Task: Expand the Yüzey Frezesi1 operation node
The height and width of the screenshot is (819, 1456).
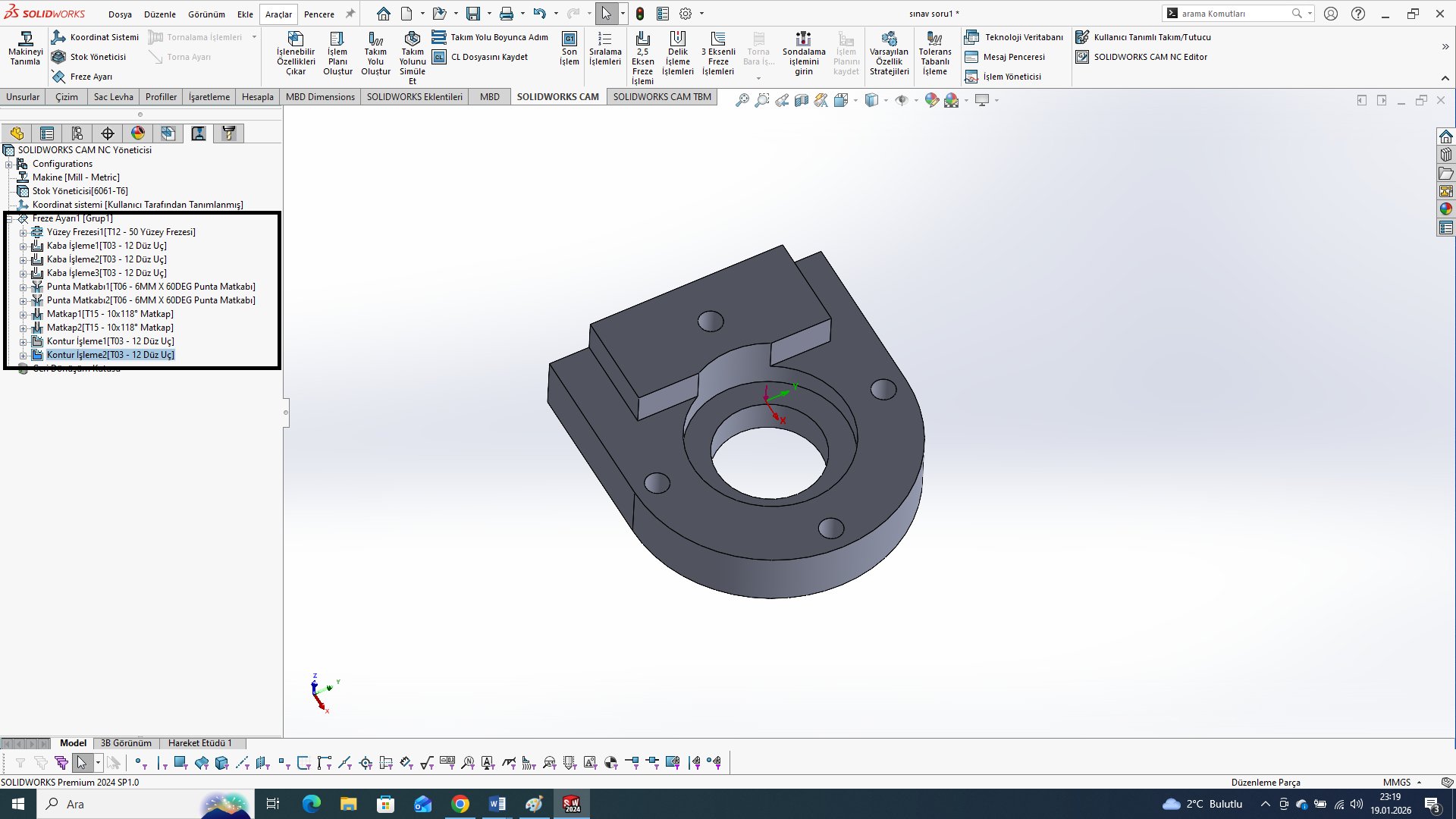Action: [x=23, y=233]
